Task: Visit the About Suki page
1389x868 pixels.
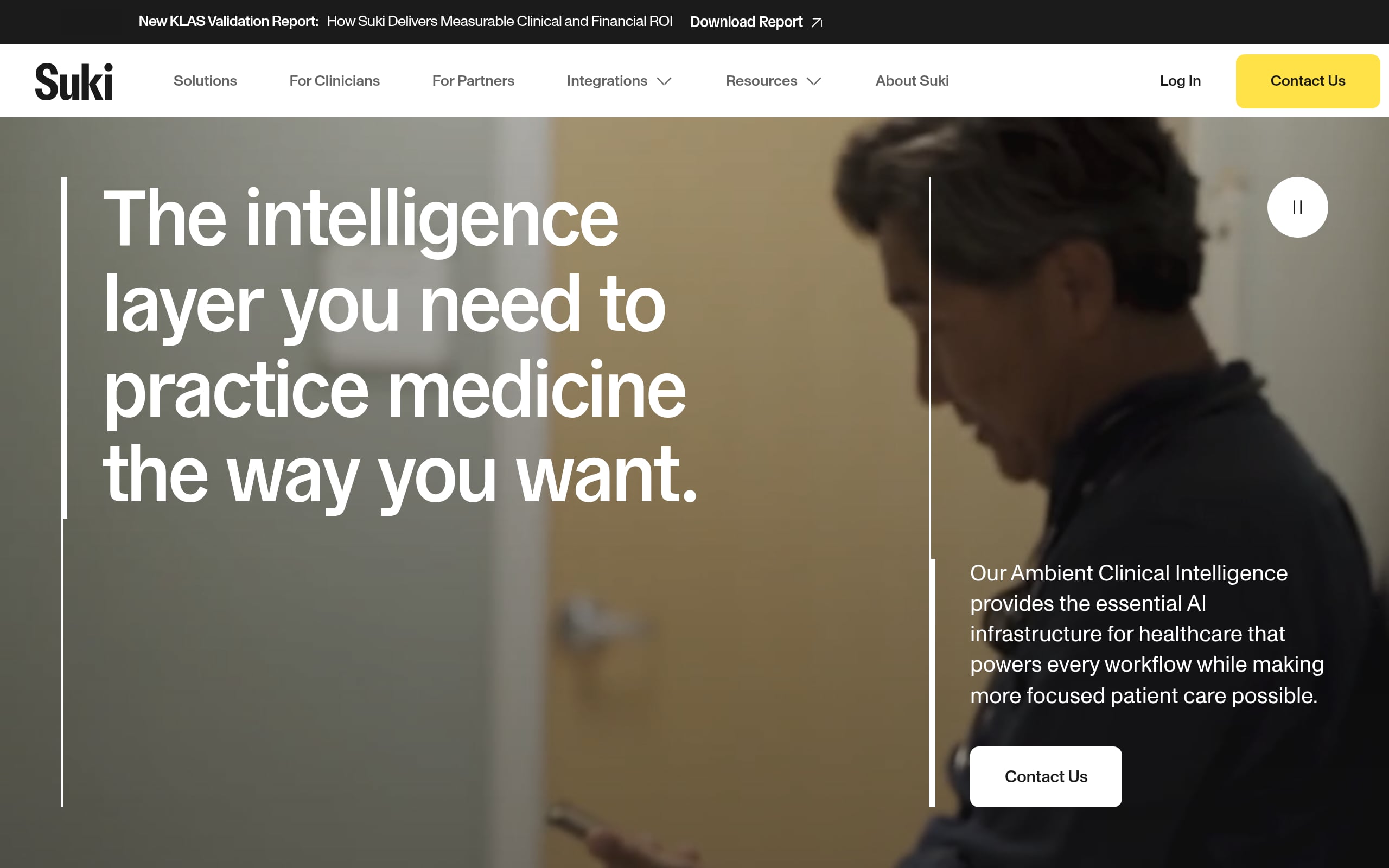Action: point(912,81)
